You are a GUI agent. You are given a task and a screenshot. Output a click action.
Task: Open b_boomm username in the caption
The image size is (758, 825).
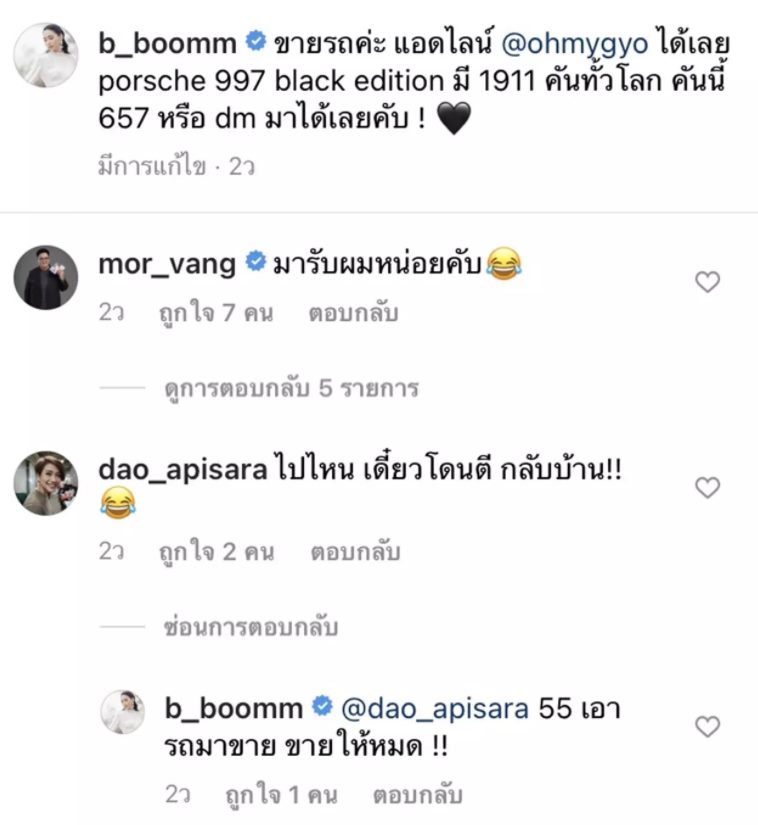pyautogui.click(x=167, y=43)
